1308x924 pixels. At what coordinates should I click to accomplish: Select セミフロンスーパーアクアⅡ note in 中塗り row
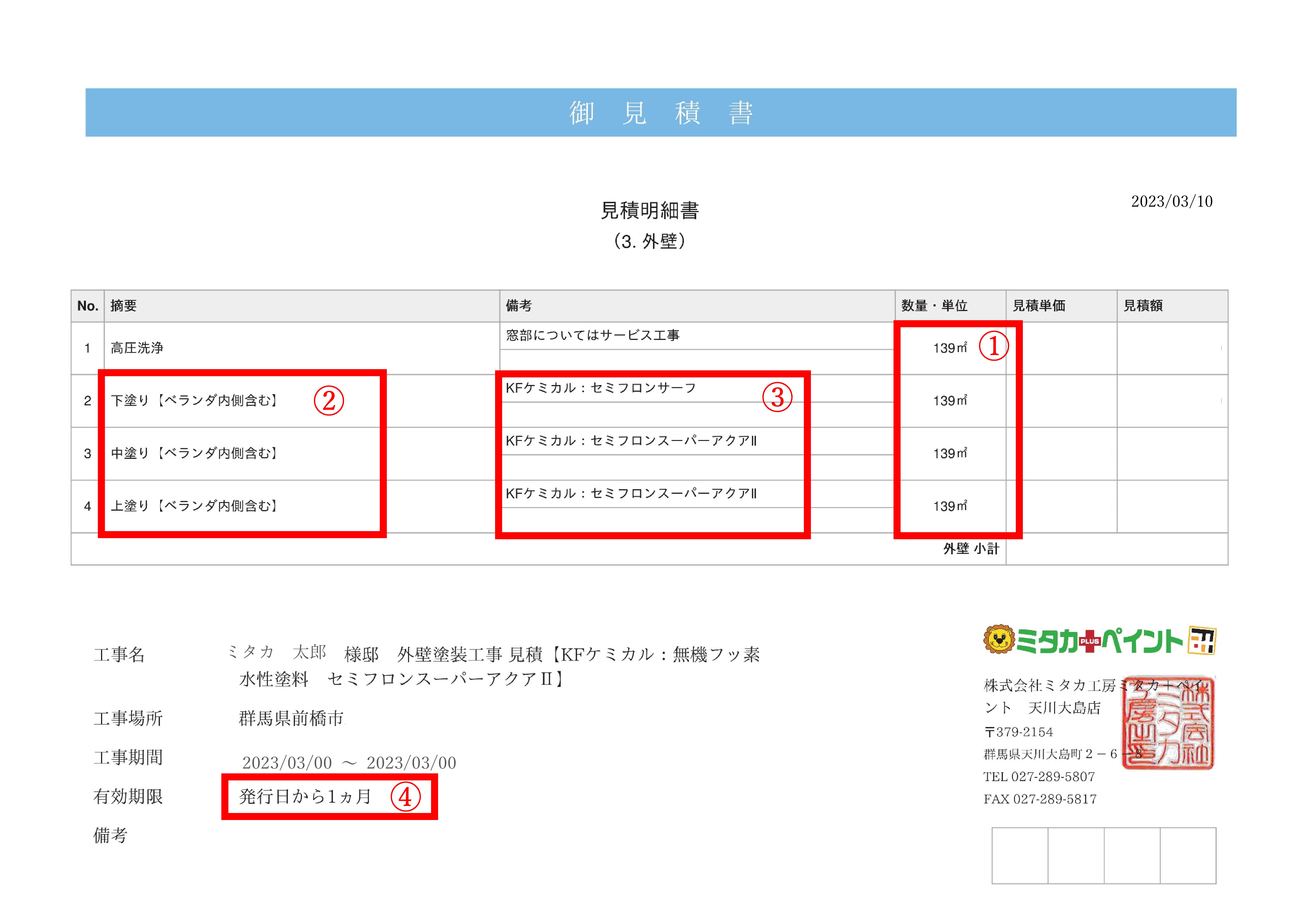[631, 441]
